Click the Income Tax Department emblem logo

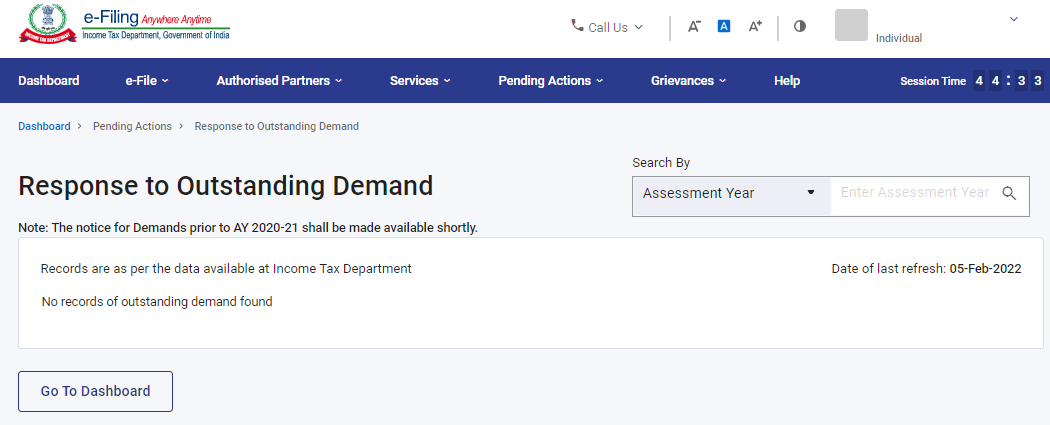(46, 24)
